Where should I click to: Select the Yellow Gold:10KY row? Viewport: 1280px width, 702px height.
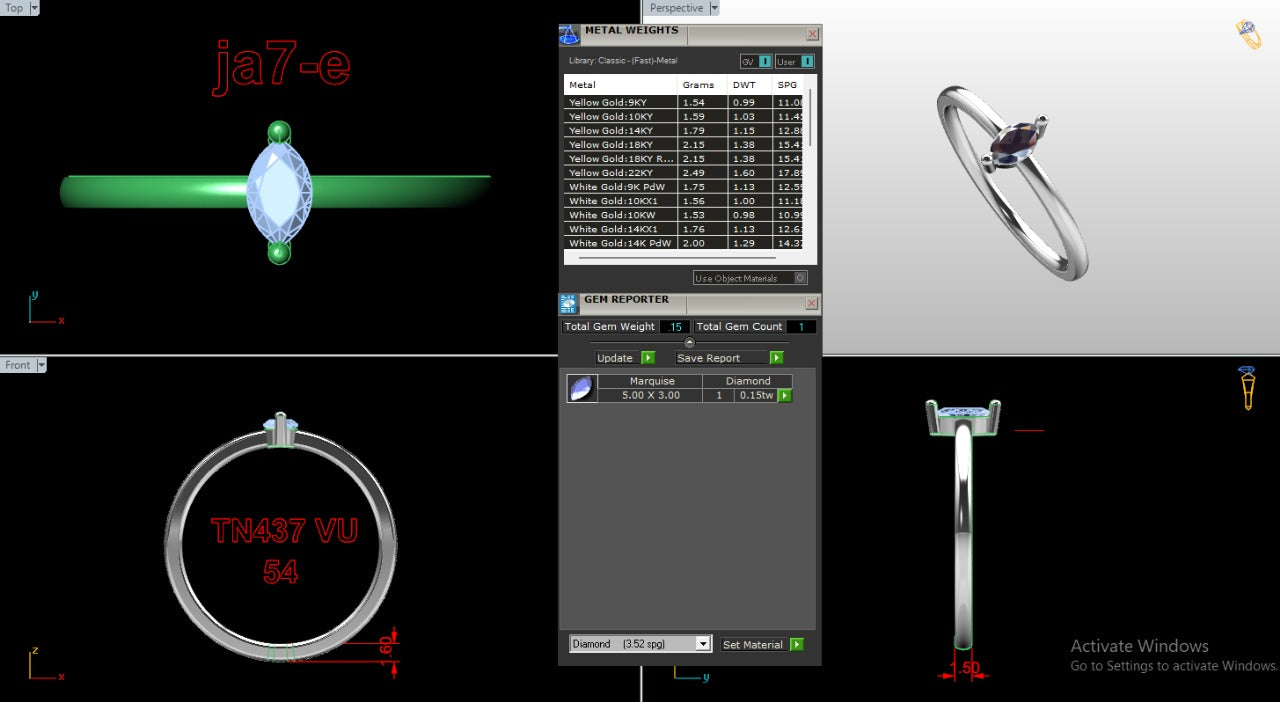coord(685,116)
